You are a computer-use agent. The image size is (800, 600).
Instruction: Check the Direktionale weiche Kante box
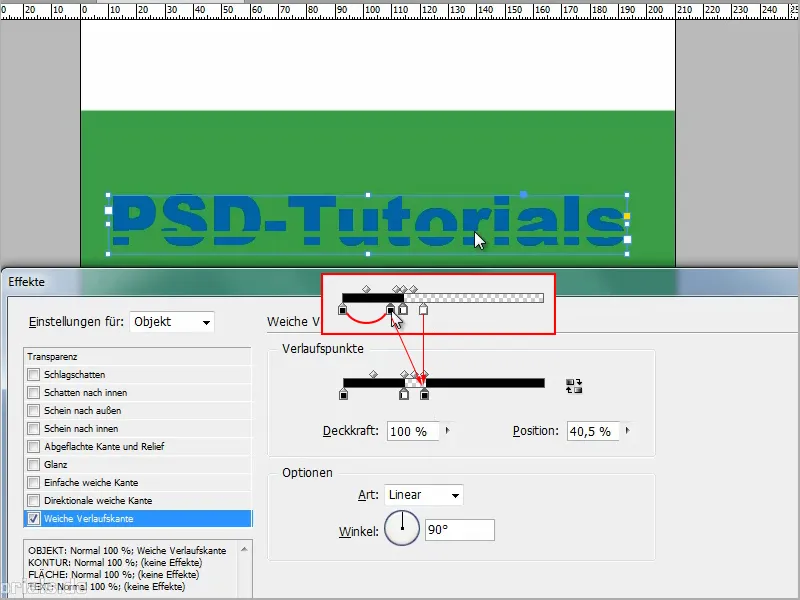pyautogui.click(x=34, y=500)
